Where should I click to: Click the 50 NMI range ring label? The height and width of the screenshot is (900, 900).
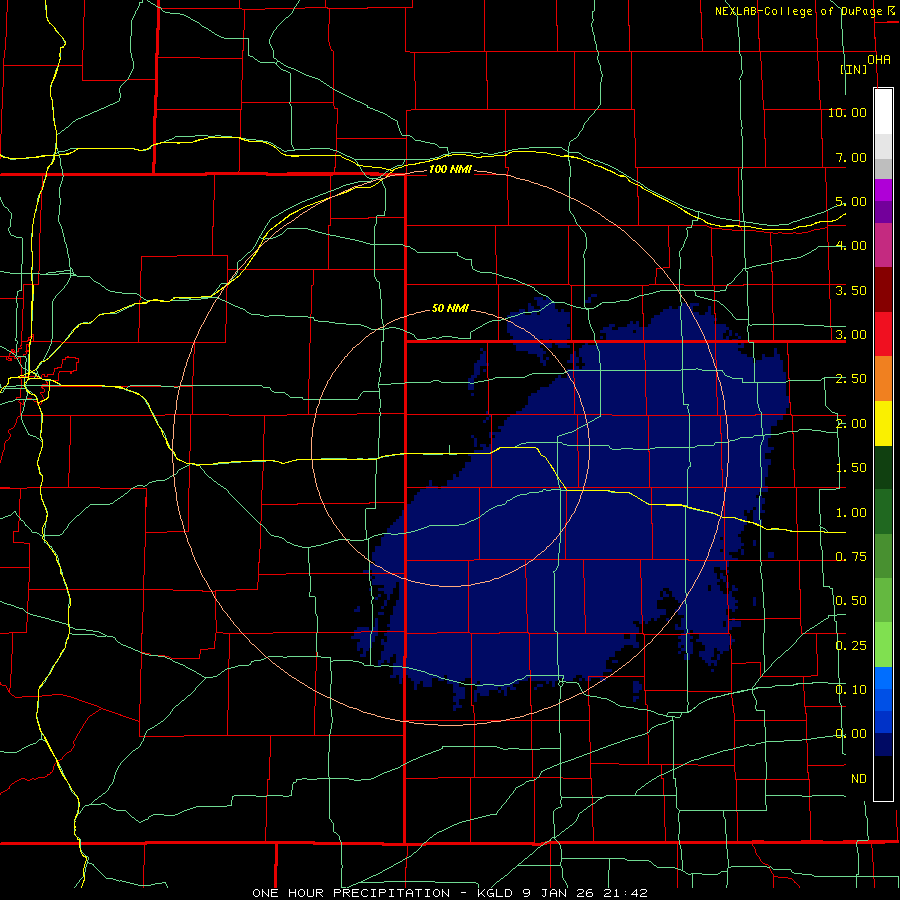(x=450, y=308)
